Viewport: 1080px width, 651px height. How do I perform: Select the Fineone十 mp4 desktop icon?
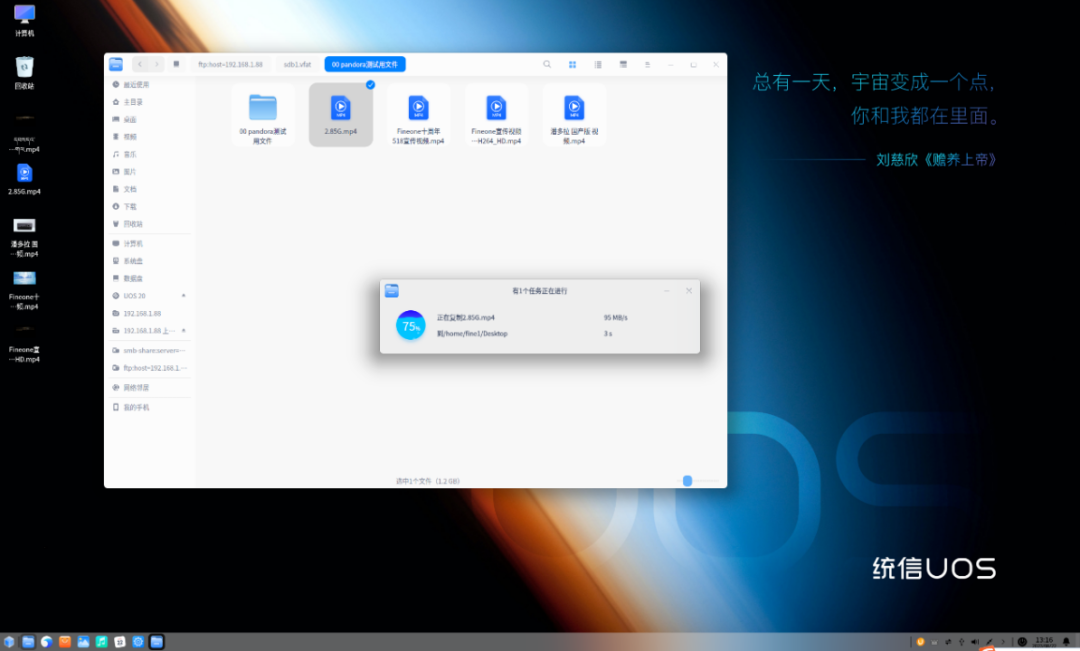24,290
